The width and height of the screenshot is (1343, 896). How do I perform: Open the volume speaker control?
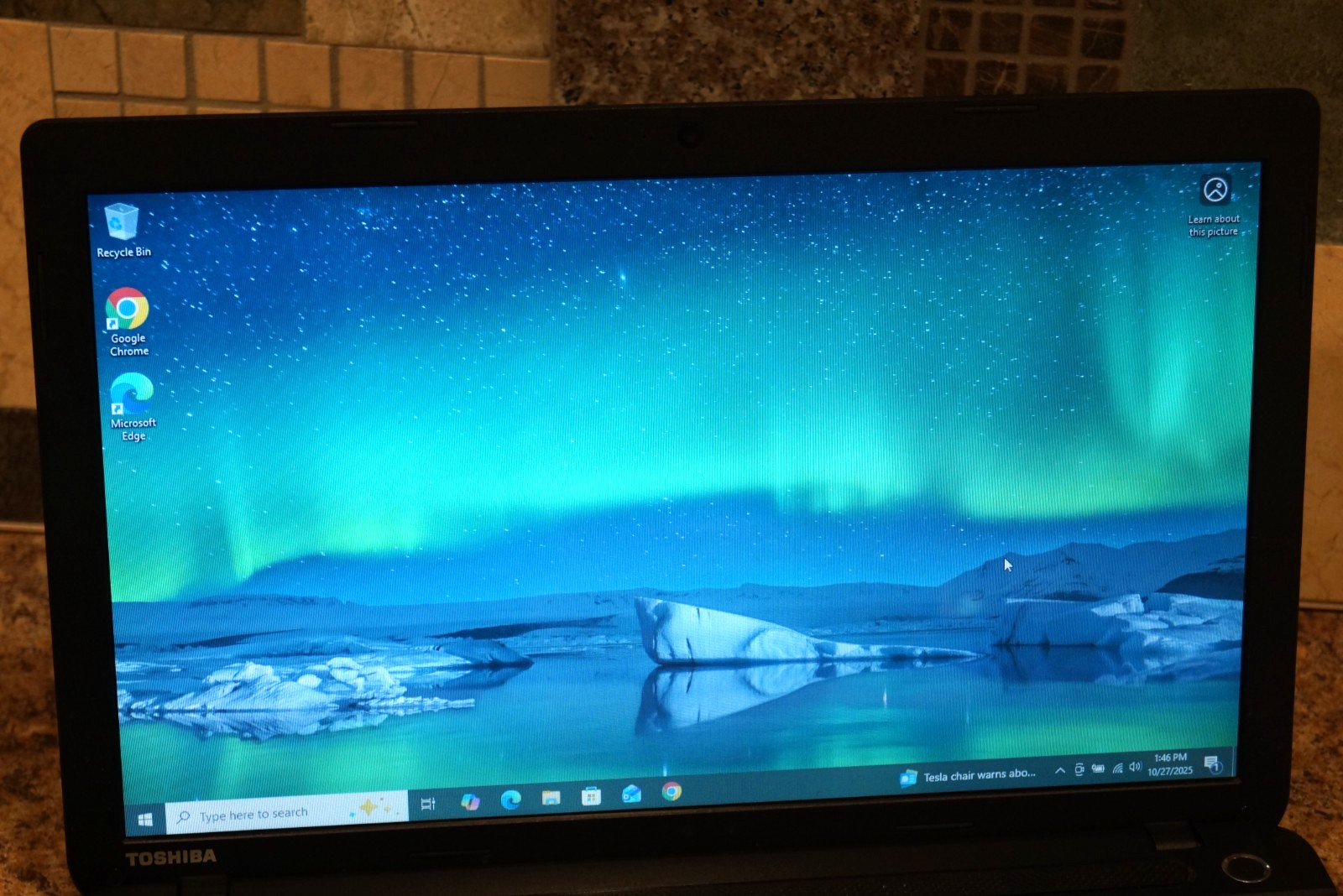point(1136,767)
